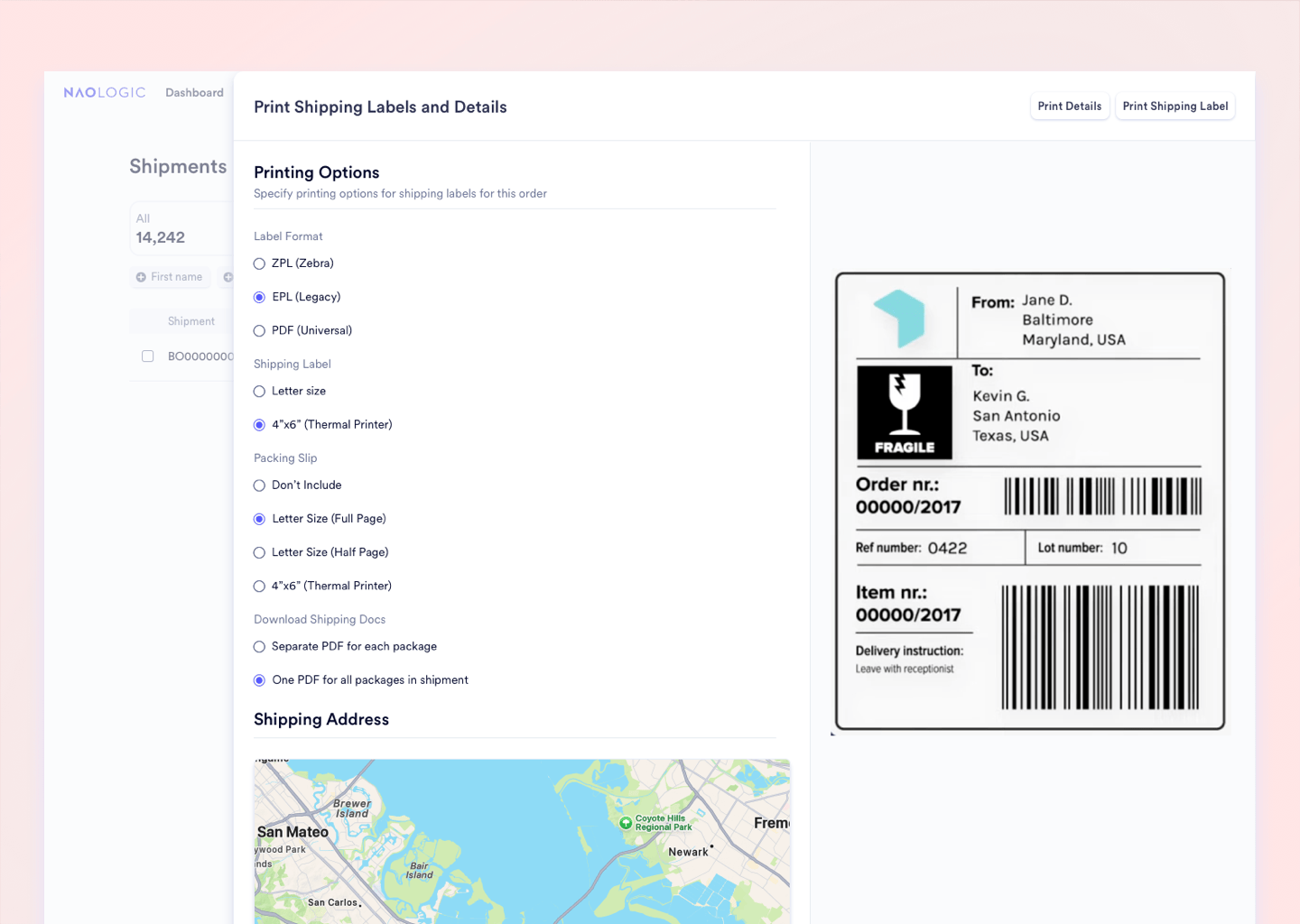
Task: Click the Ref number 0422 field
Action: 911,548
